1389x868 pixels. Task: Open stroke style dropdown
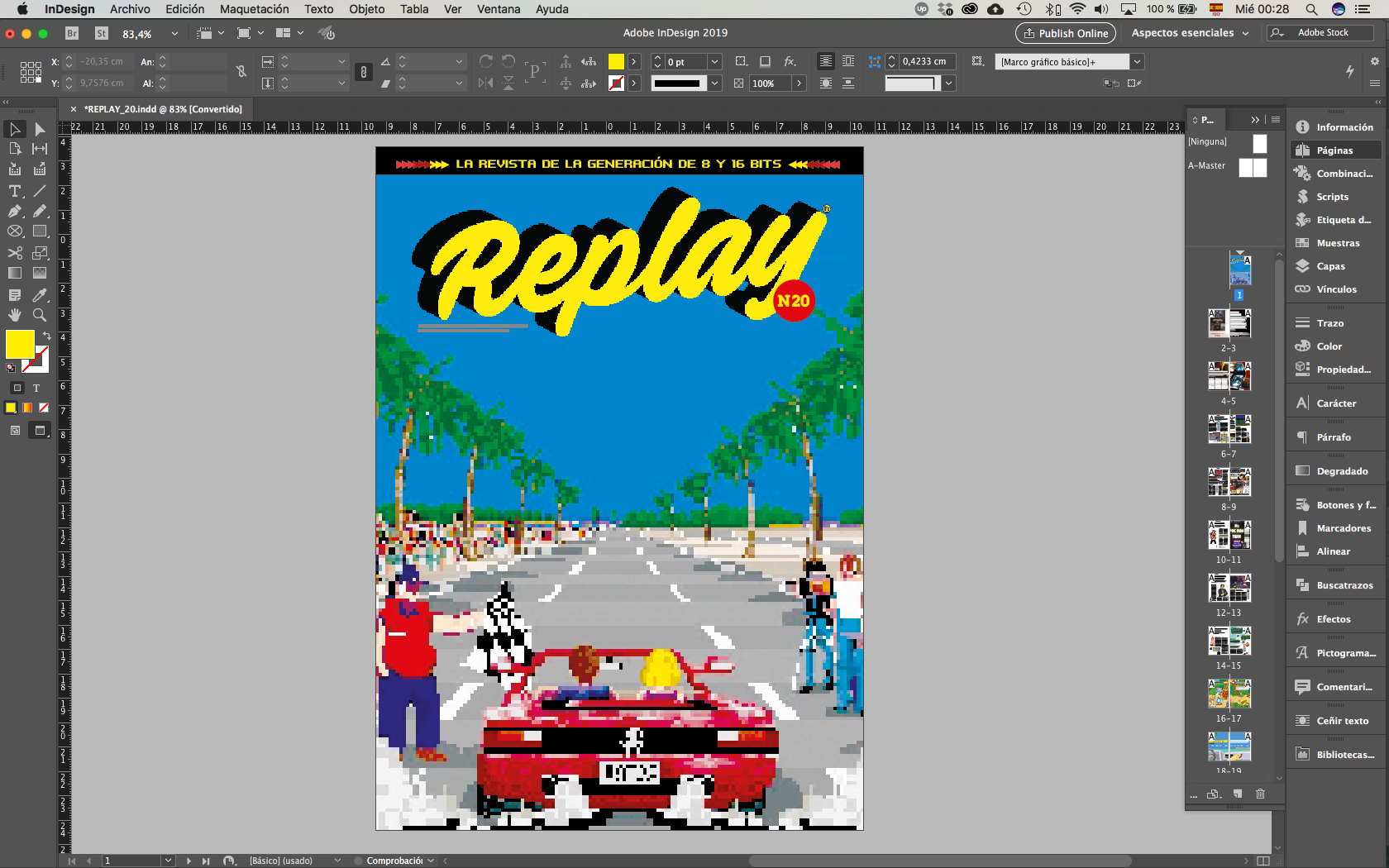coord(714,83)
